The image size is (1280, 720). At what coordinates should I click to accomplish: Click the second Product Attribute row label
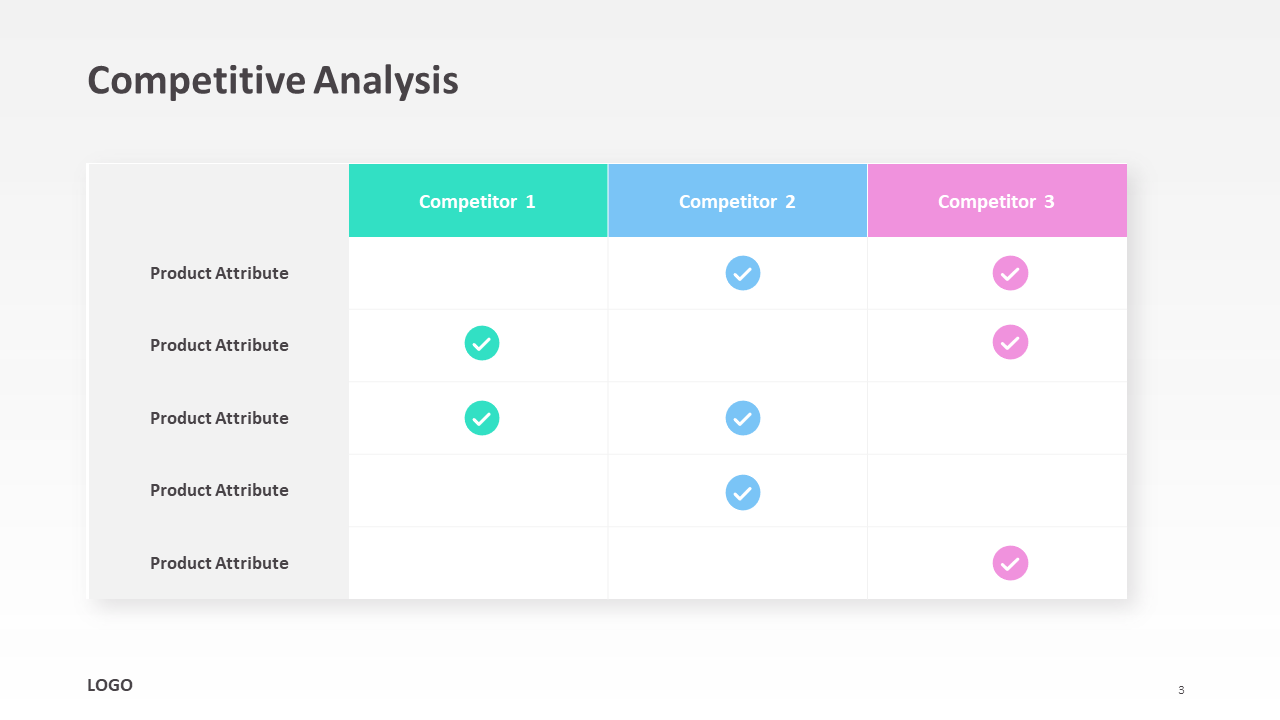click(x=219, y=345)
